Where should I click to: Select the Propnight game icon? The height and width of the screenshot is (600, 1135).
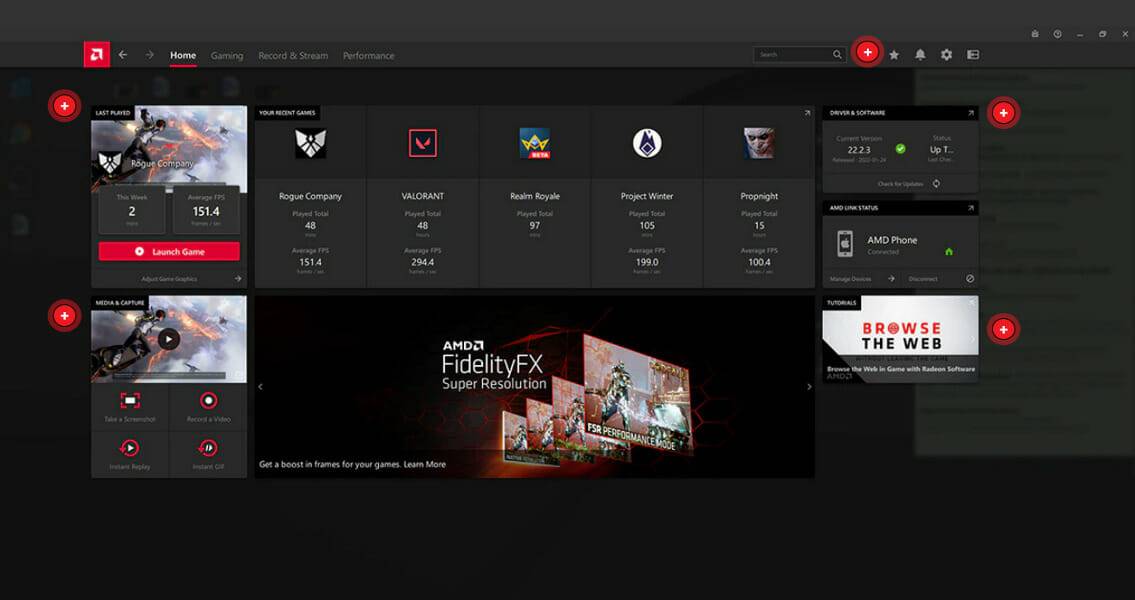pos(759,143)
